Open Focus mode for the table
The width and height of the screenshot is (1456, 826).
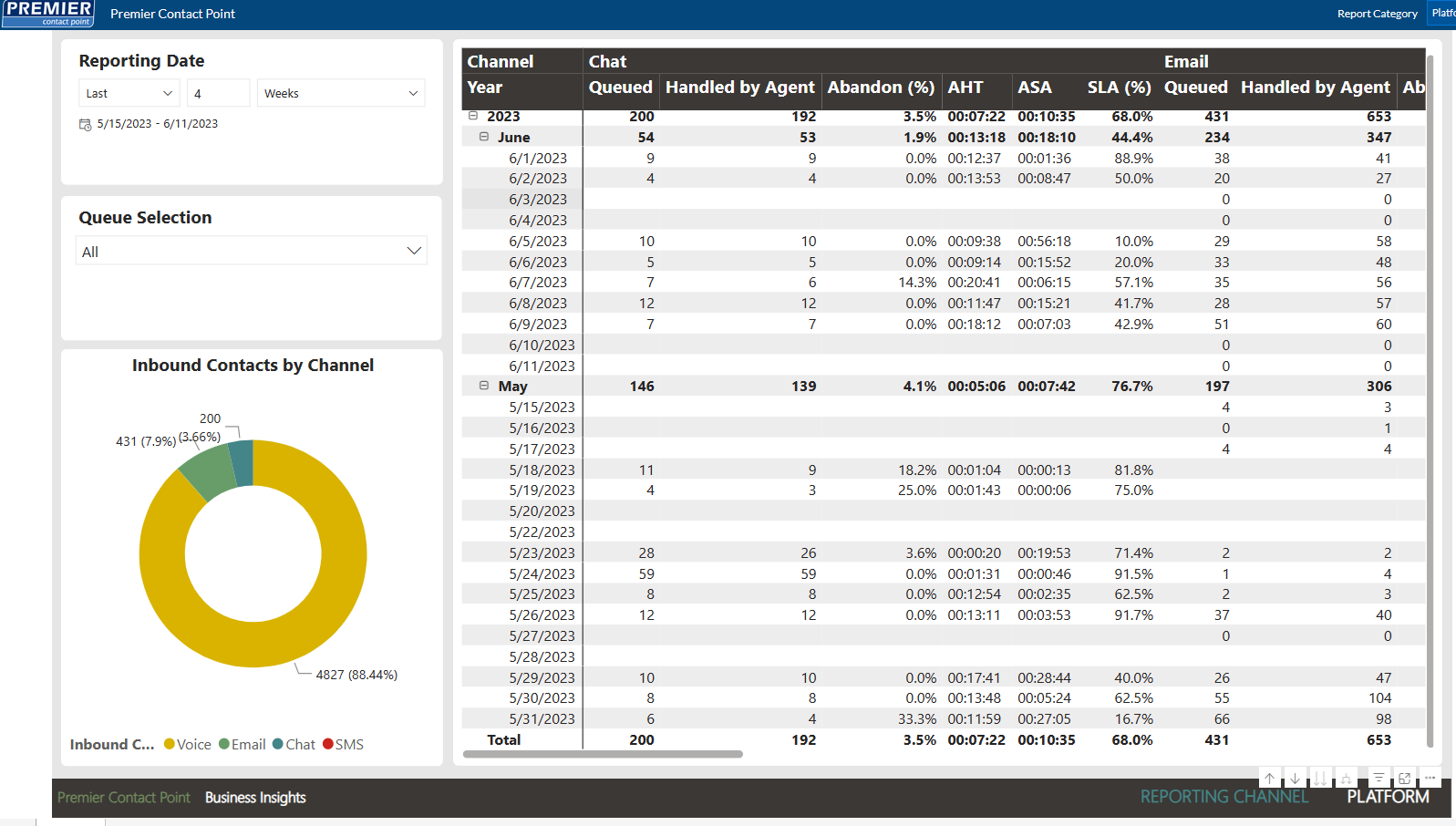coord(1404,779)
